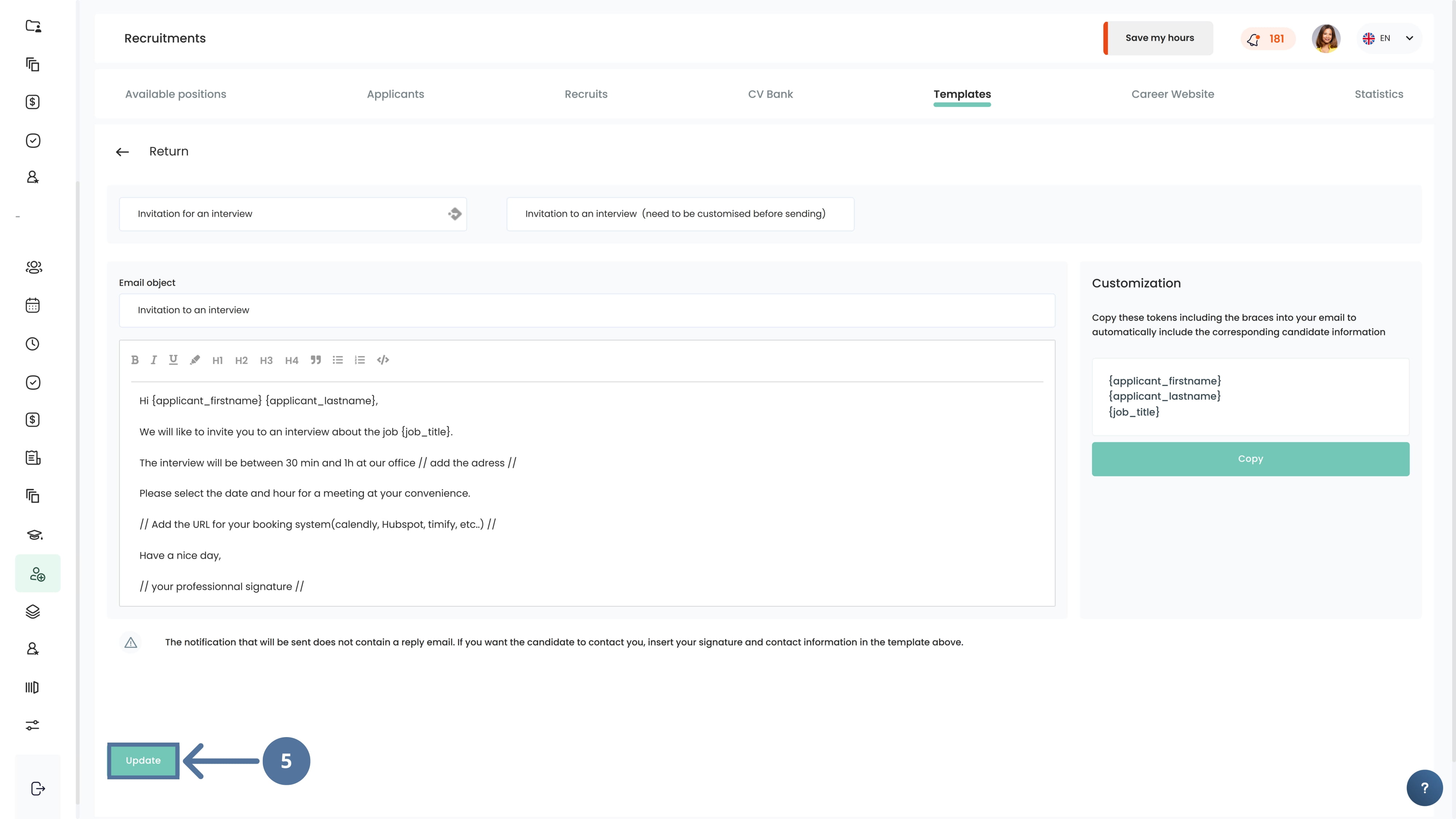This screenshot has height=819, width=1456.
Task: Click the Update button
Action: [143, 761]
